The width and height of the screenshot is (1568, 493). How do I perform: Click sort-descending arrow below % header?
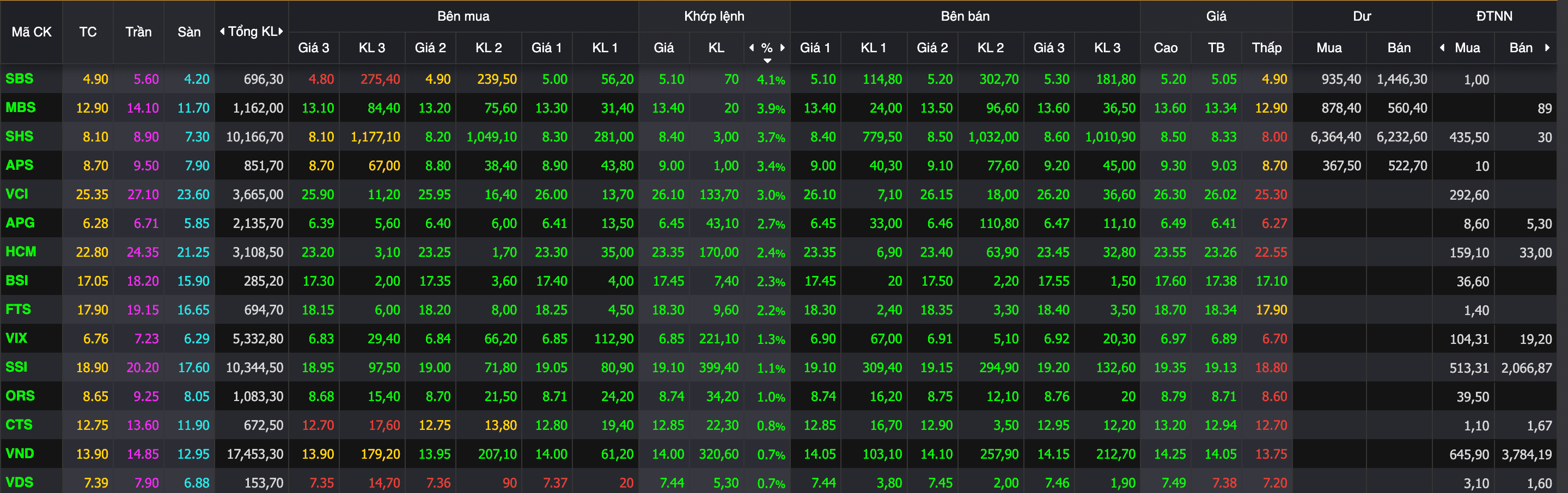pos(767,60)
